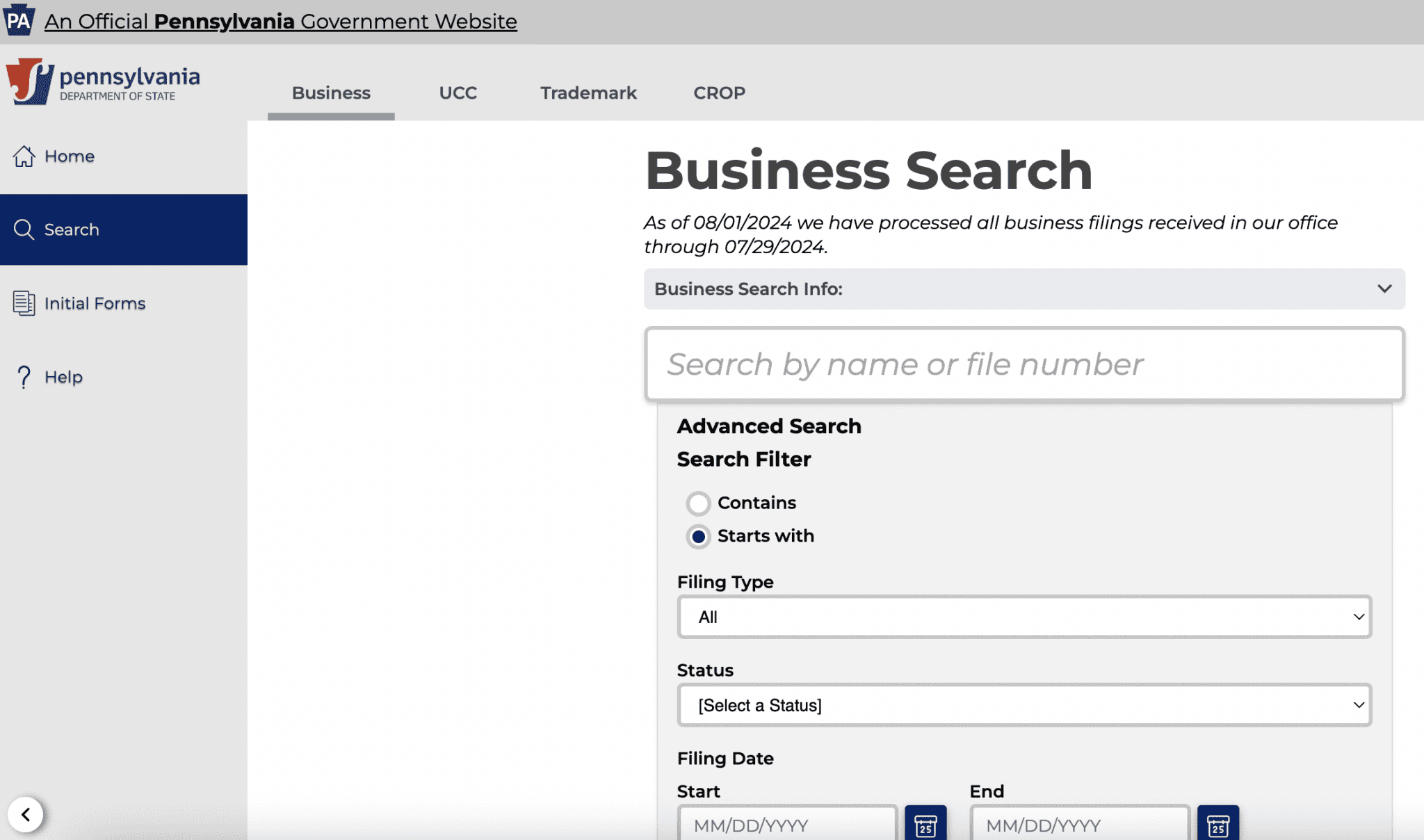The width and height of the screenshot is (1424, 840).
Task: Click Official Pennsylvania Government Website link
Action: click(280, 22)
